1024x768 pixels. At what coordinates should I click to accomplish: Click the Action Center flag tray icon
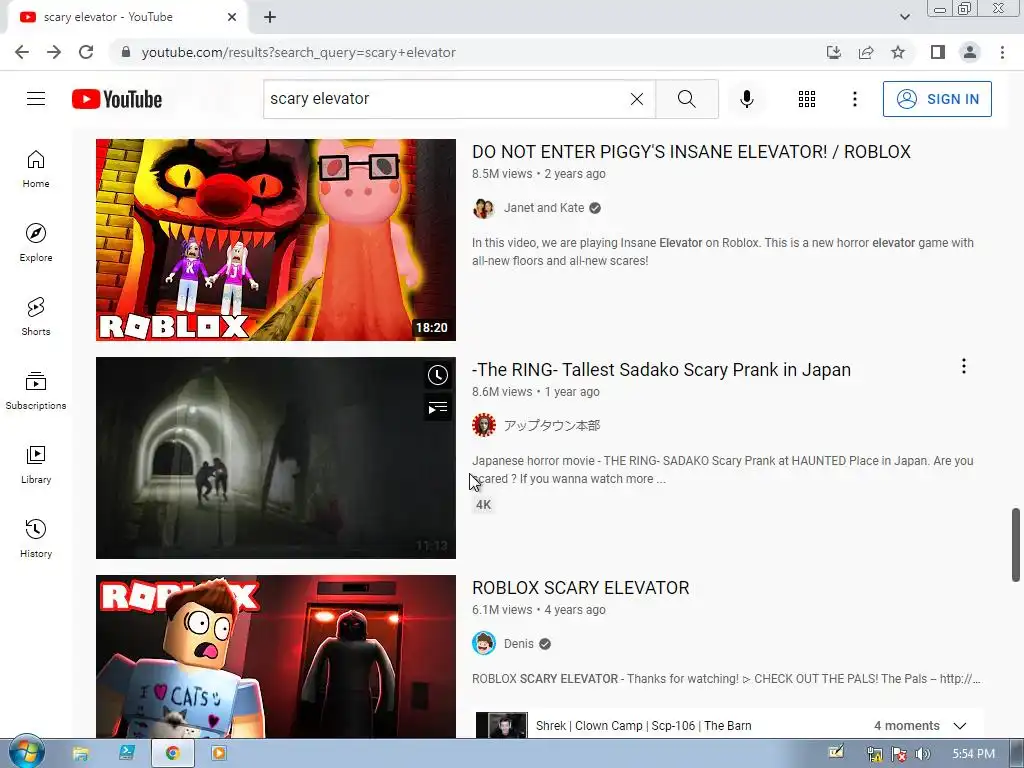pos(899,754)
